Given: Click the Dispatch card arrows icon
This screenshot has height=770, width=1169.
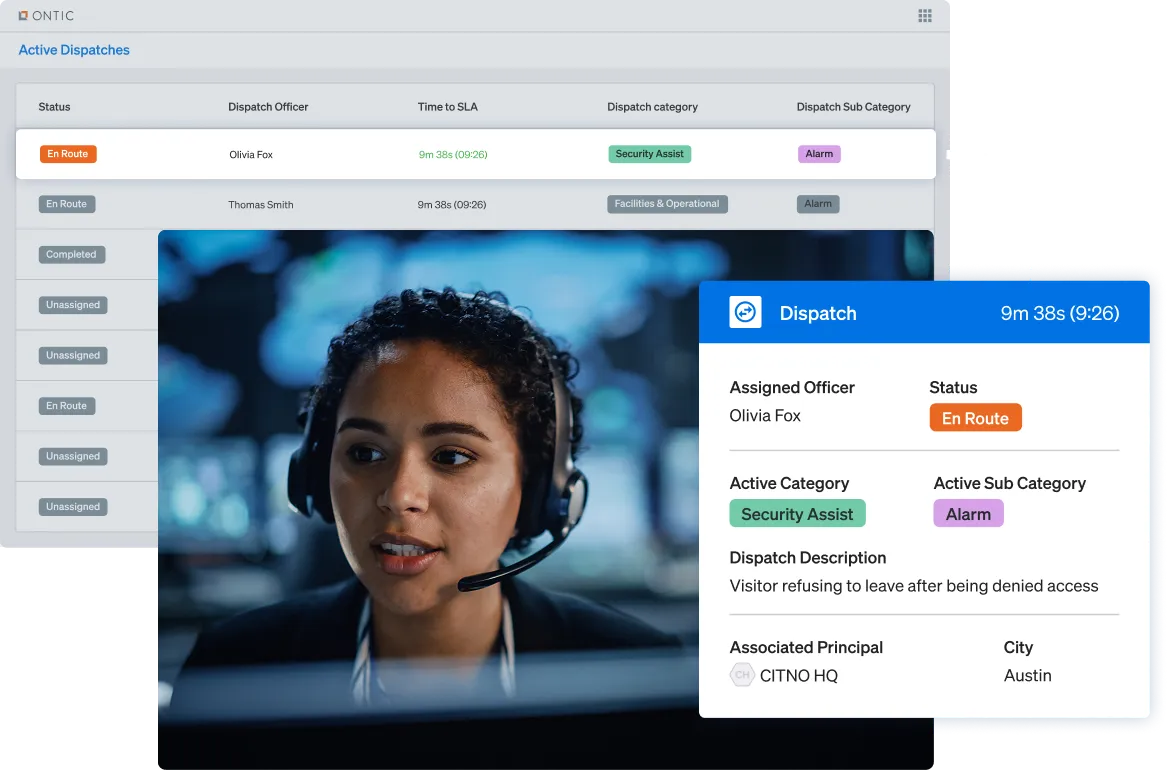Looking at the screenshot, I should pos(745,313).
